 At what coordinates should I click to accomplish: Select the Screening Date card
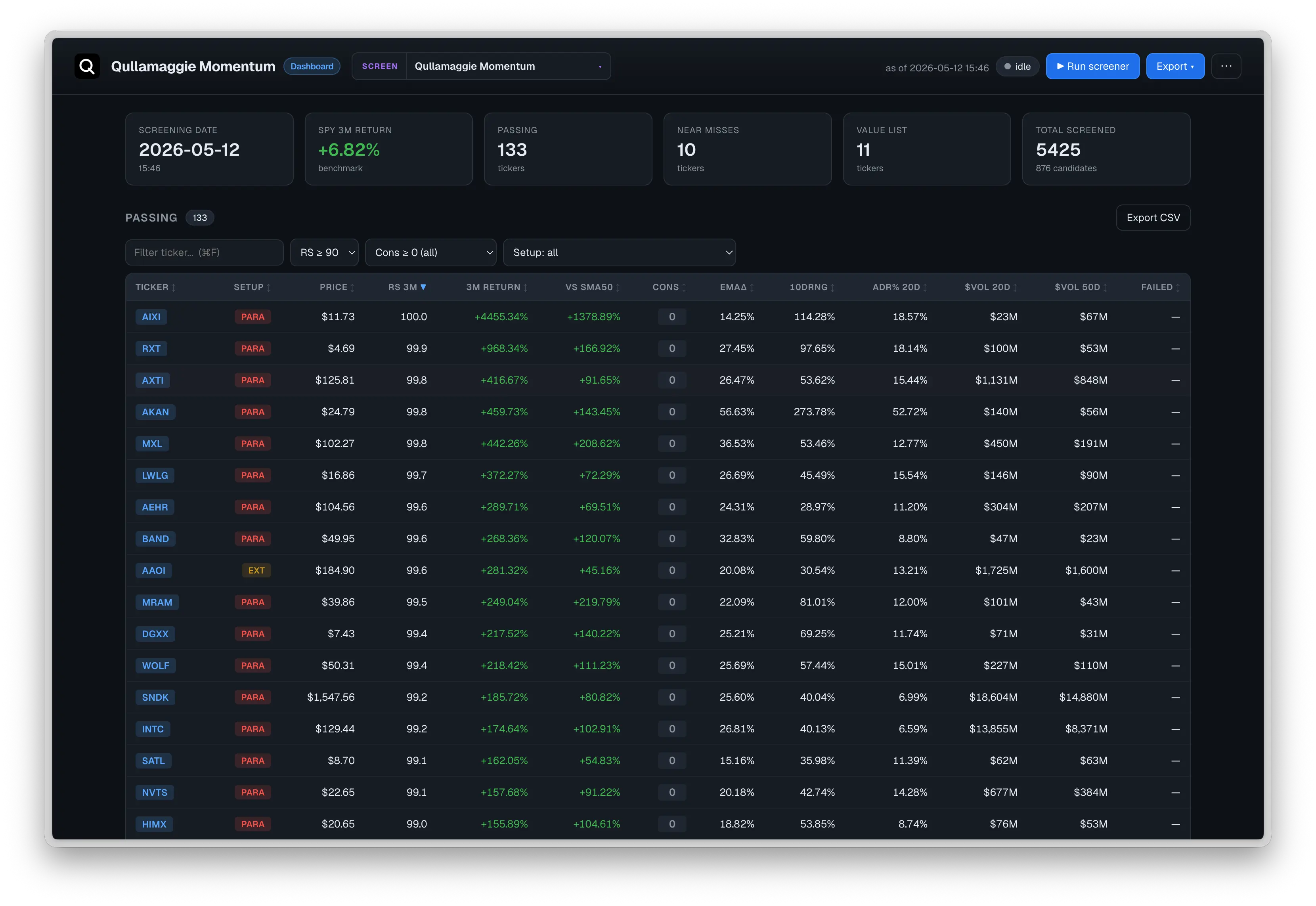pyautogui.click(x=209, y=149)
